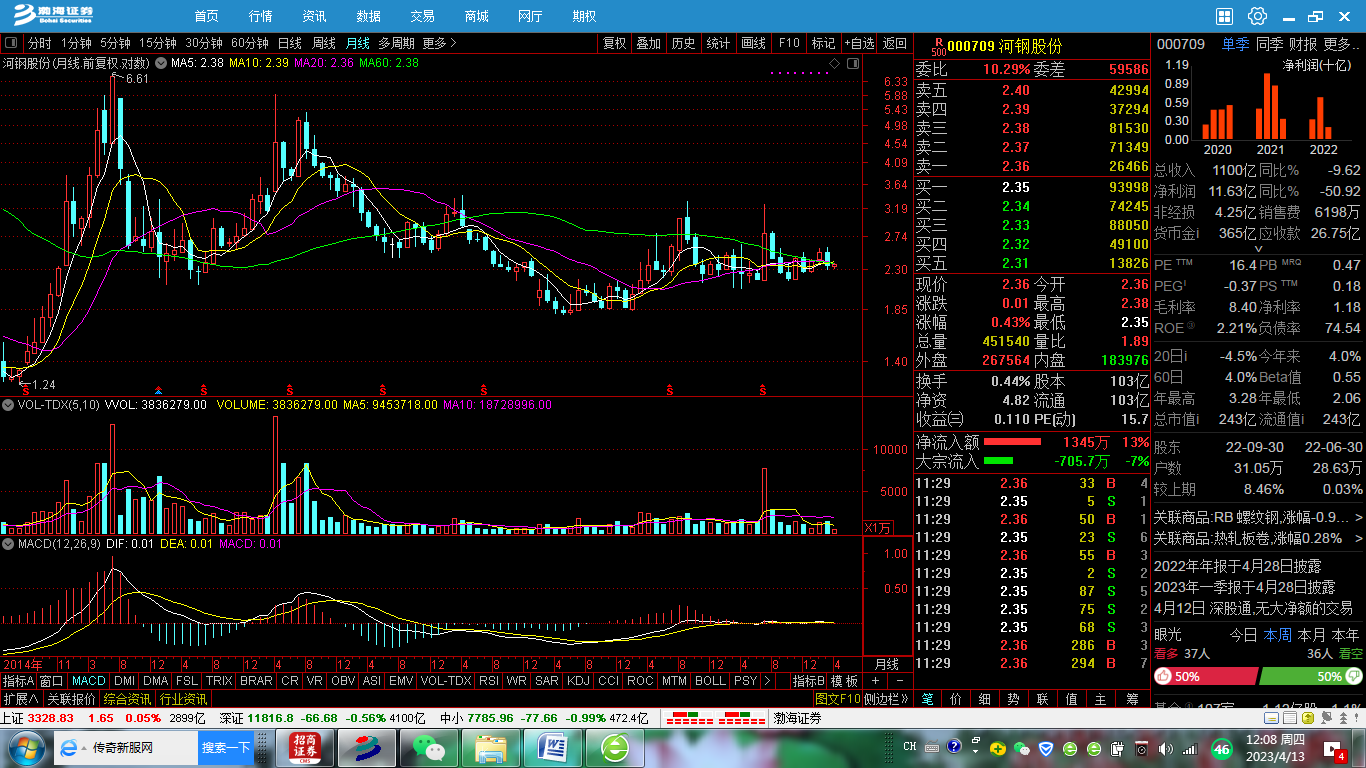Viewport: 1366px width, 768px height.
Task: Click the green 50% bearish sentiment bar
Action: point(1310,677)
